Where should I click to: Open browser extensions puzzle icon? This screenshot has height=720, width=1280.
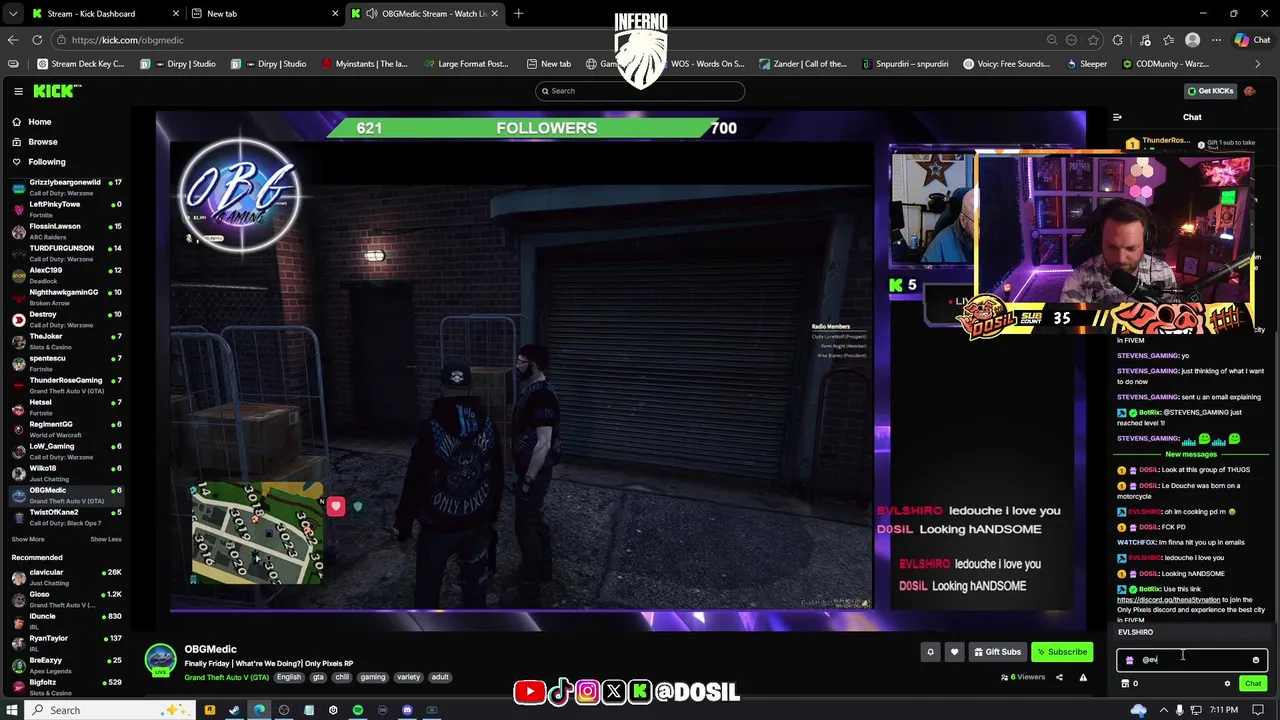point(1117,40)
